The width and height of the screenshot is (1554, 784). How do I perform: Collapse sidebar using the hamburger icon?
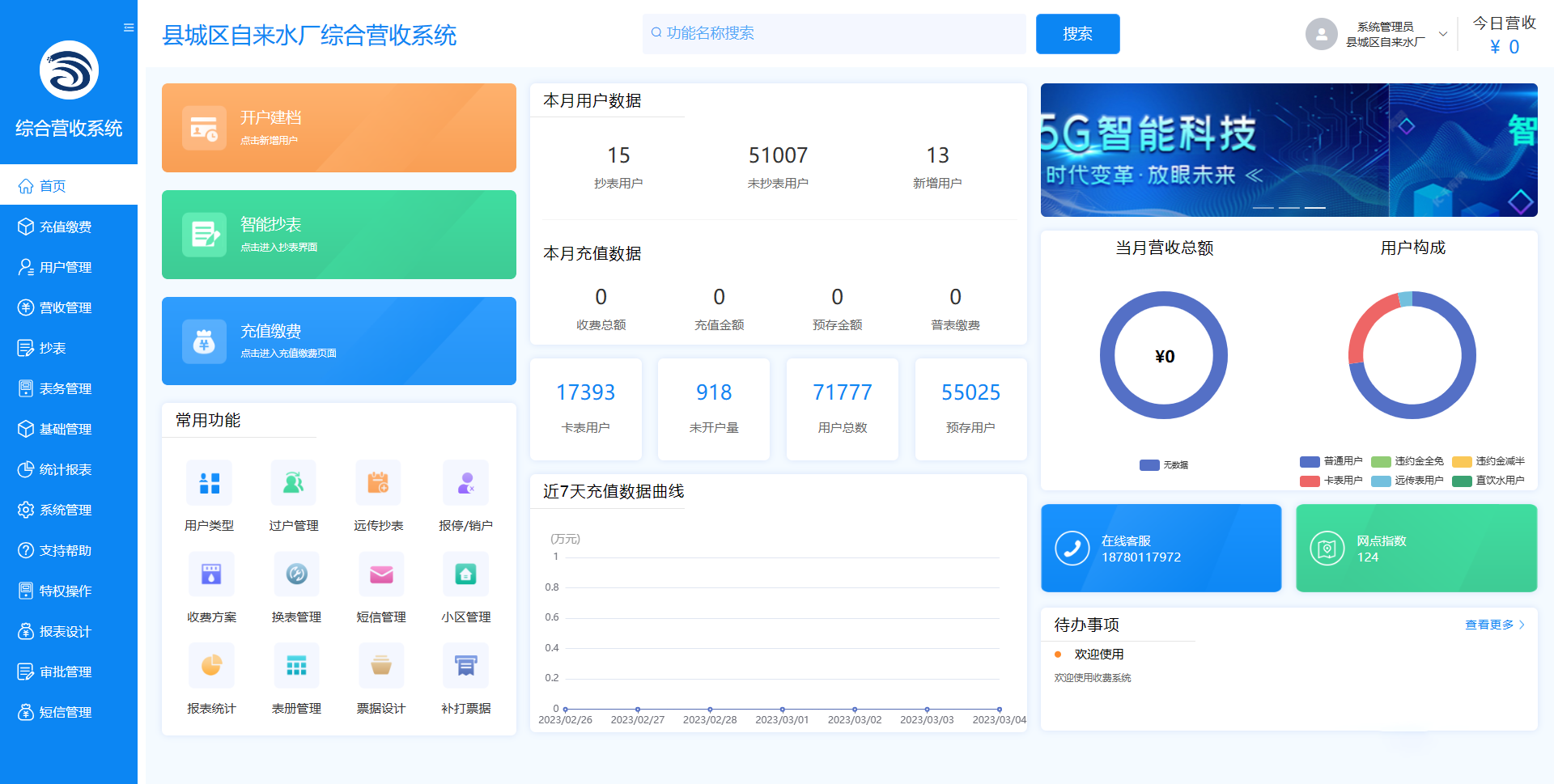(x=129, y=28)
